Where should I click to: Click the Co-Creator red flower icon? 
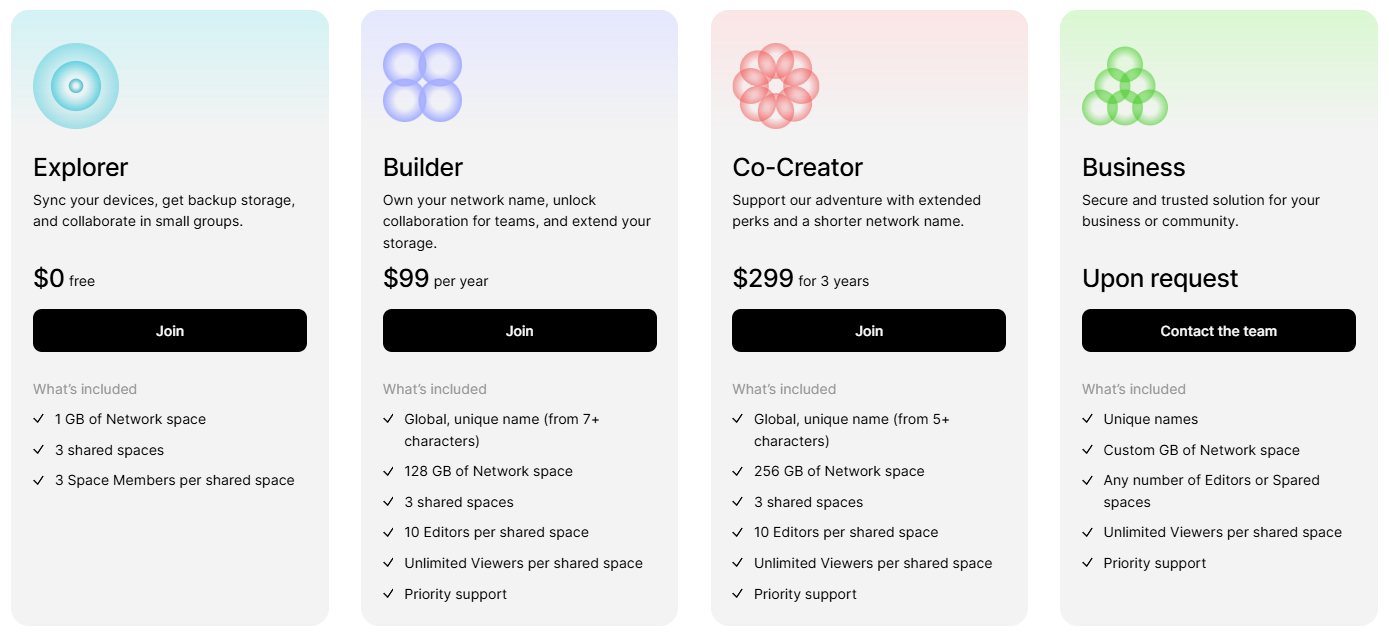coord(776,86)
